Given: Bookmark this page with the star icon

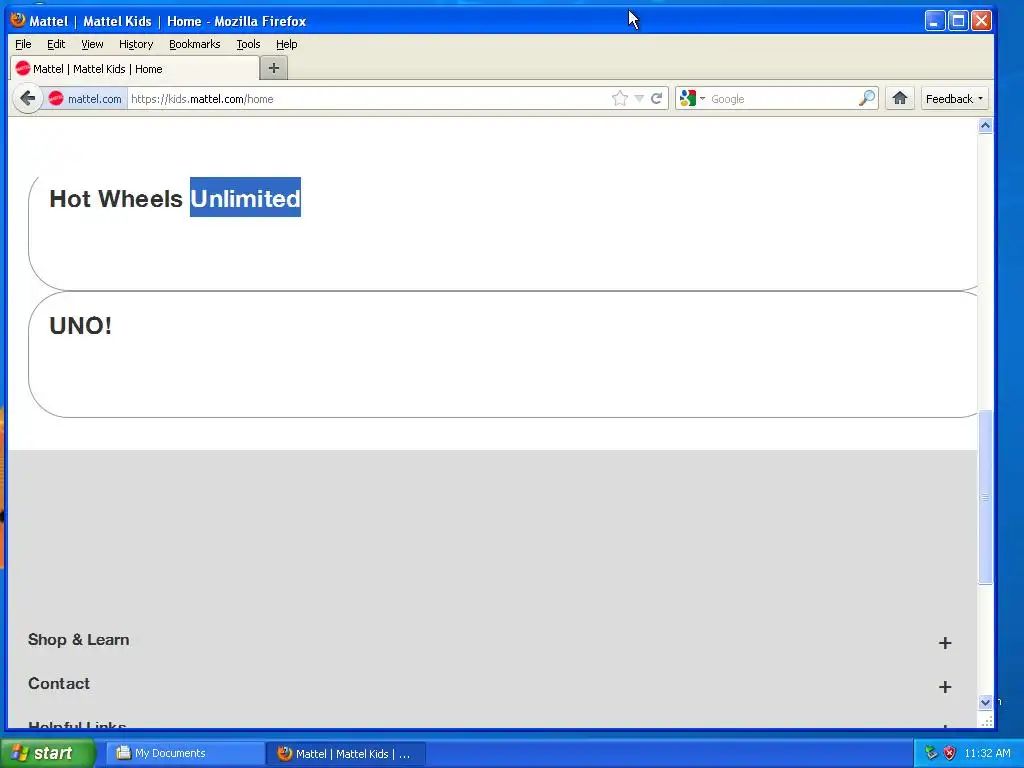Looking at the screenshot, I should point(620,99).
